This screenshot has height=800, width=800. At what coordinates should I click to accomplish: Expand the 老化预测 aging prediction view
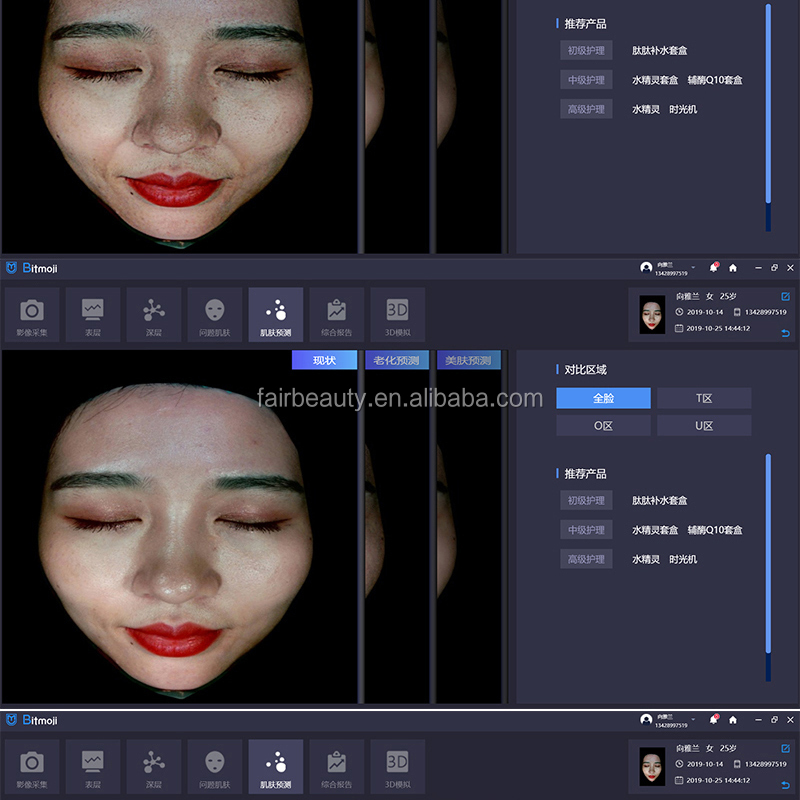397,360
